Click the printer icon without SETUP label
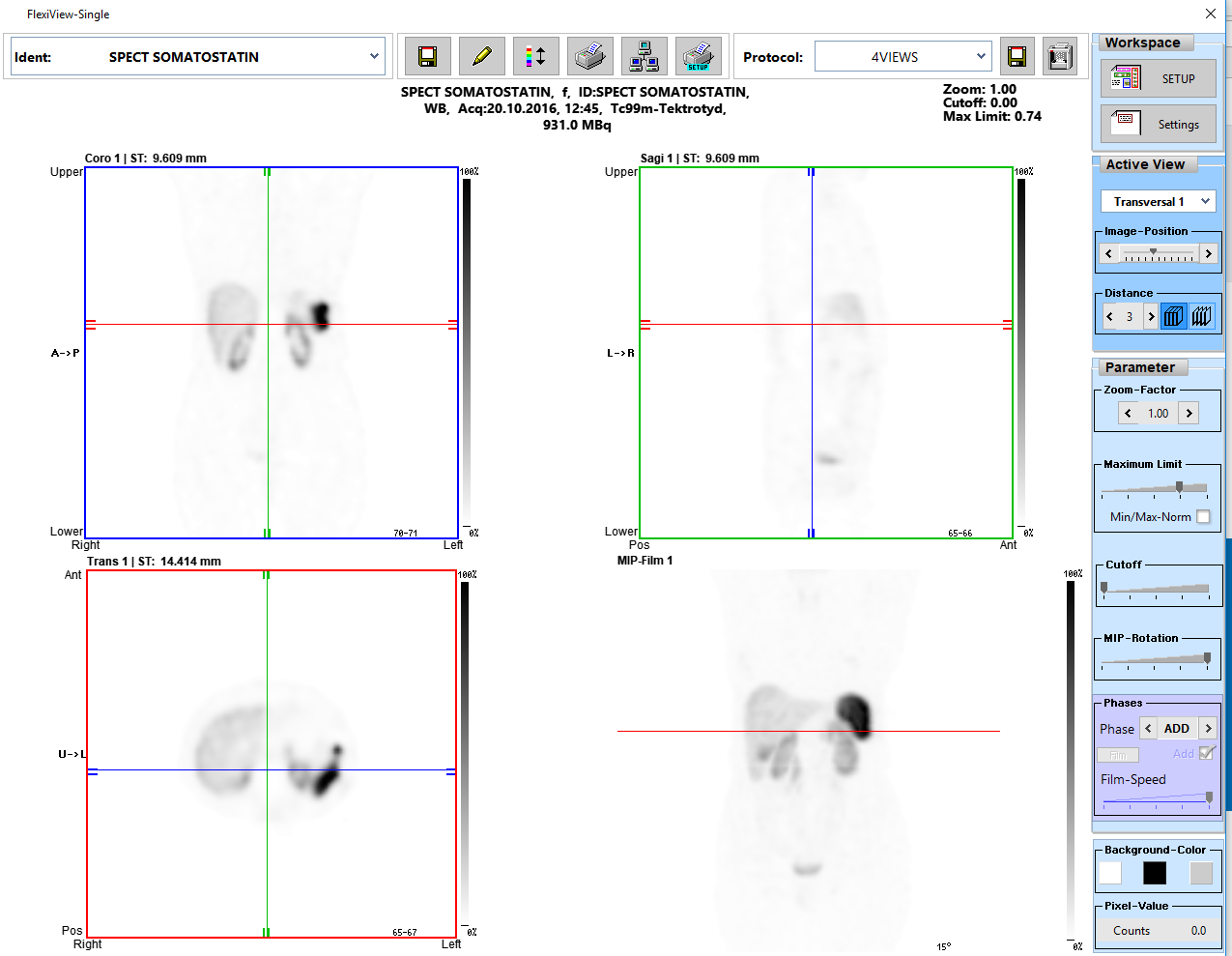 coord(589,57)
